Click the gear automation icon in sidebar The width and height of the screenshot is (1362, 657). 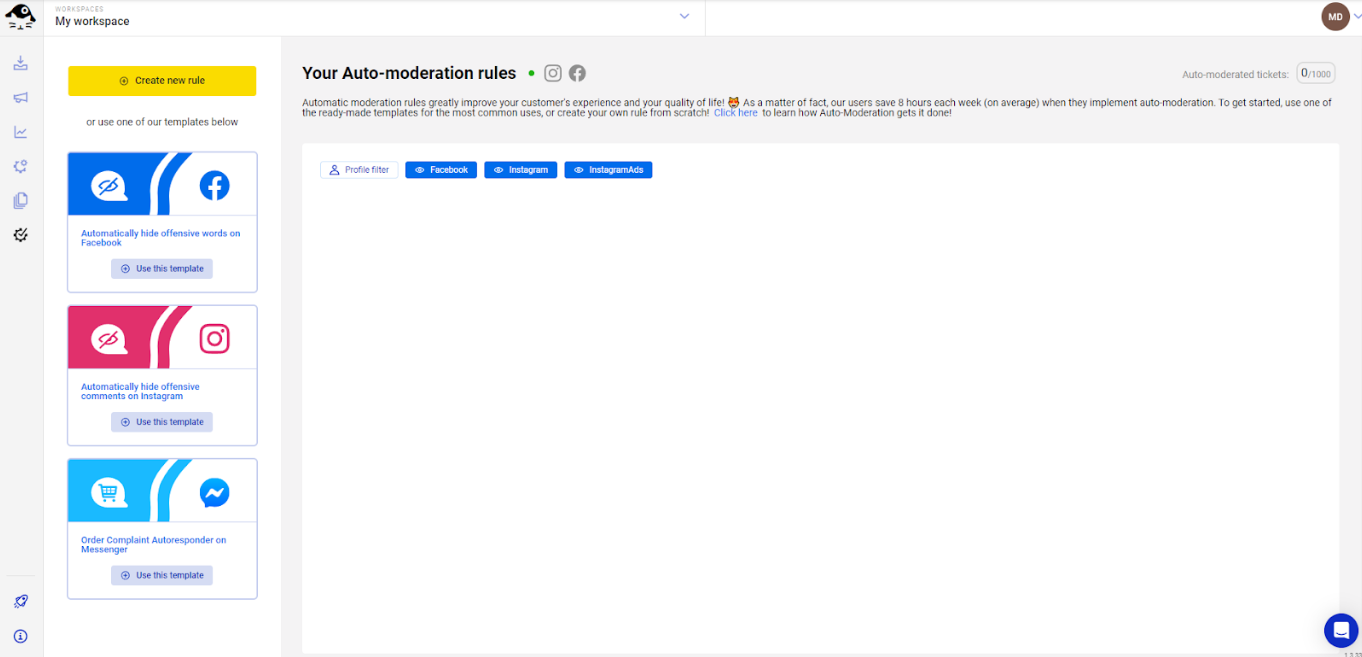[x=21, y=167]
